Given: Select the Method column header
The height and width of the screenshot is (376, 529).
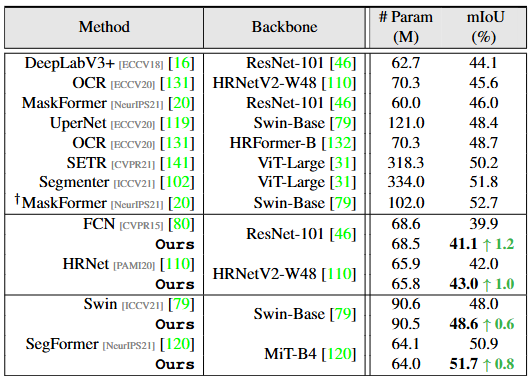Looking at the screenshot, I should tap(104, 27).
